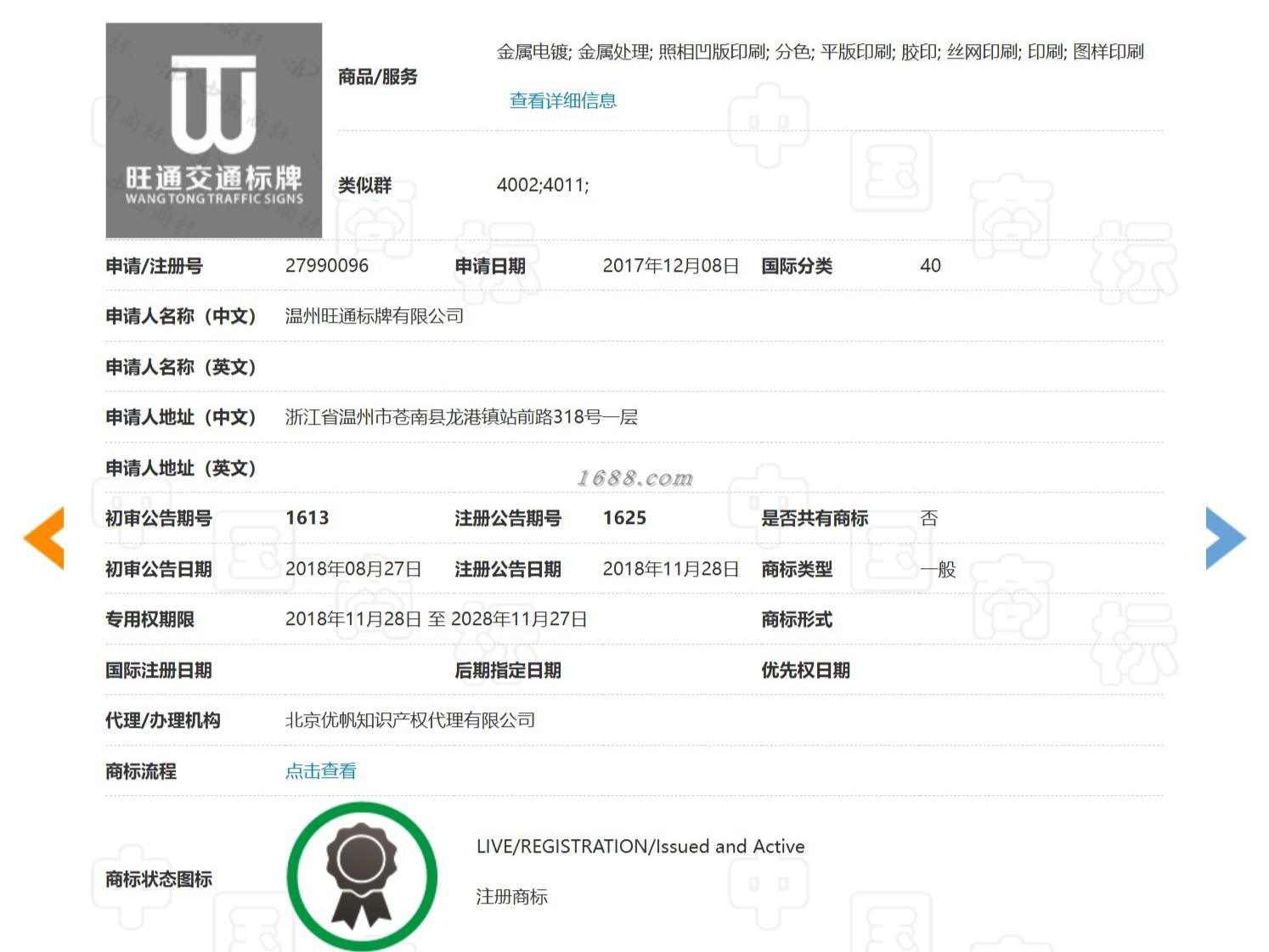The height and width of the screenshot is (952, 1269).
Task: Click the 申请人地址（英文） label
Action: [181, 468]
